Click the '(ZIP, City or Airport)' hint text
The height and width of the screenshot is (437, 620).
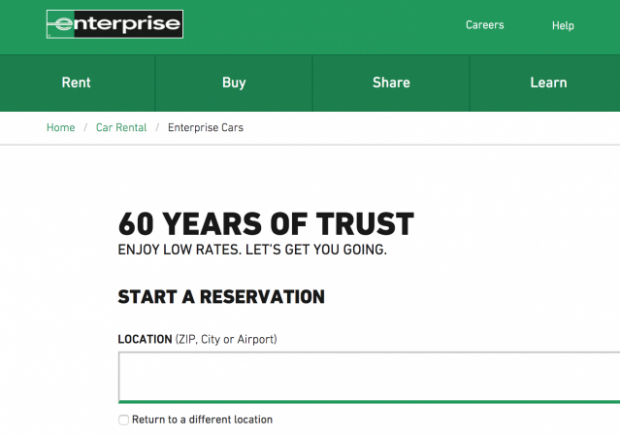pyautogui.click(x=226, y=340)
